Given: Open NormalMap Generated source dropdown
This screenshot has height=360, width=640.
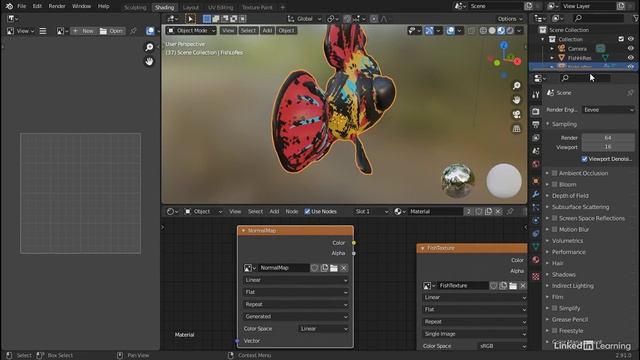Looking at the screenshot, I should (296, 316).
